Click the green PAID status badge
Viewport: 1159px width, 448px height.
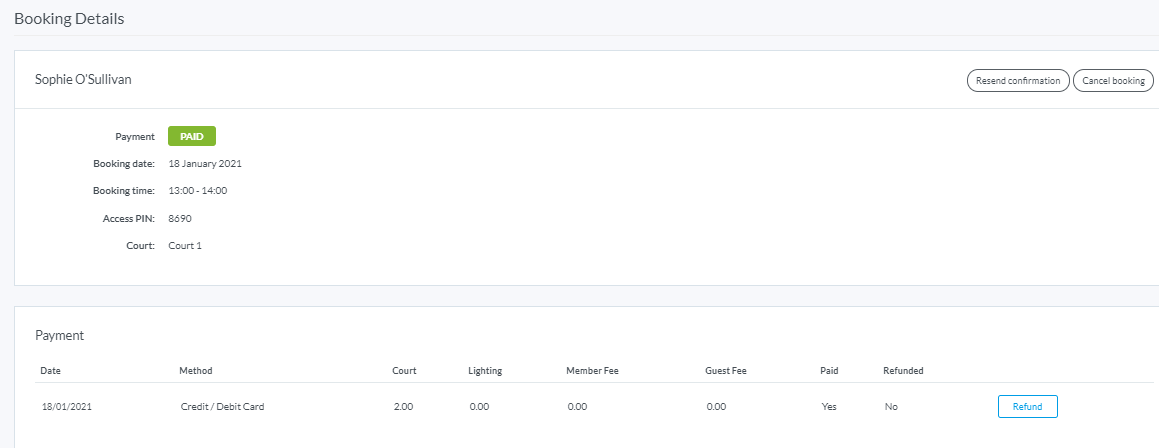pos(192,136)
